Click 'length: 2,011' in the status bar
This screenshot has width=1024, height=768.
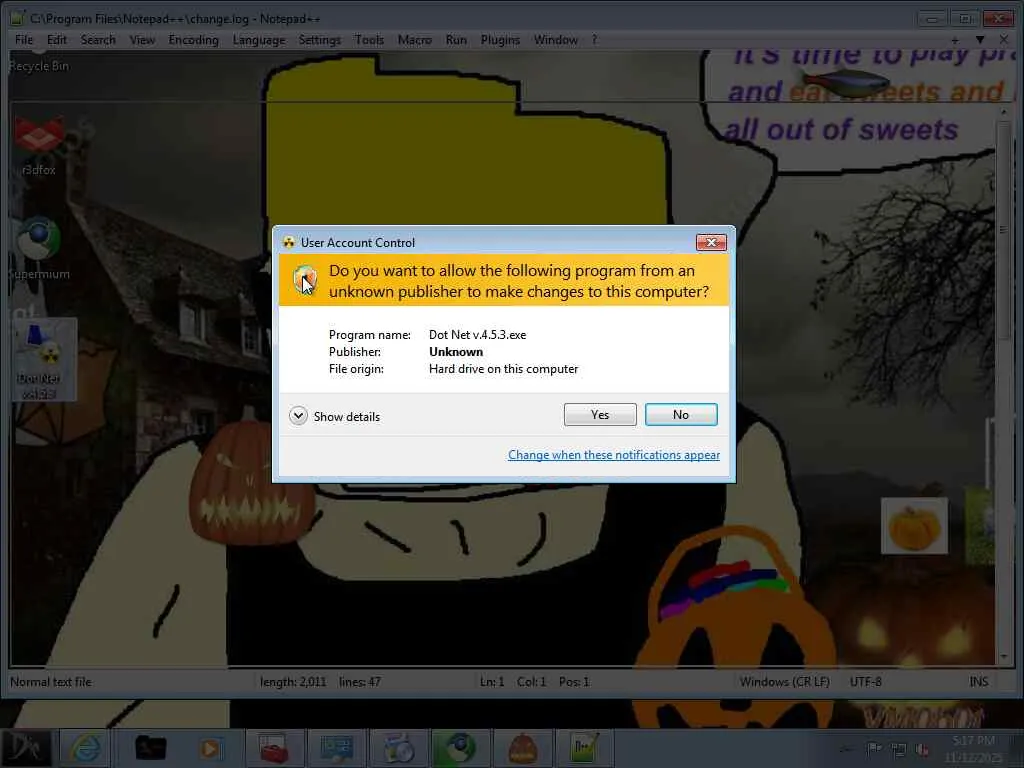click(293, 682)
